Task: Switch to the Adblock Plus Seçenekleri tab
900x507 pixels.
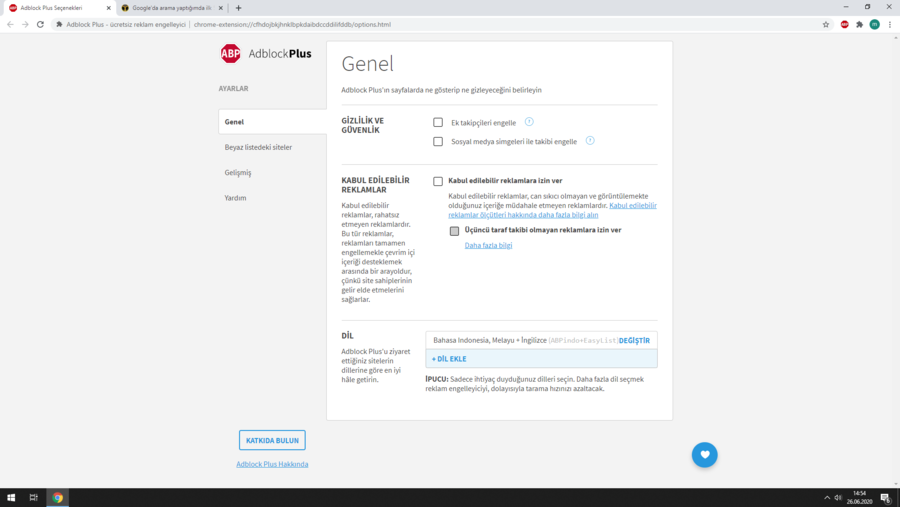Action: (x=58, y=8)
